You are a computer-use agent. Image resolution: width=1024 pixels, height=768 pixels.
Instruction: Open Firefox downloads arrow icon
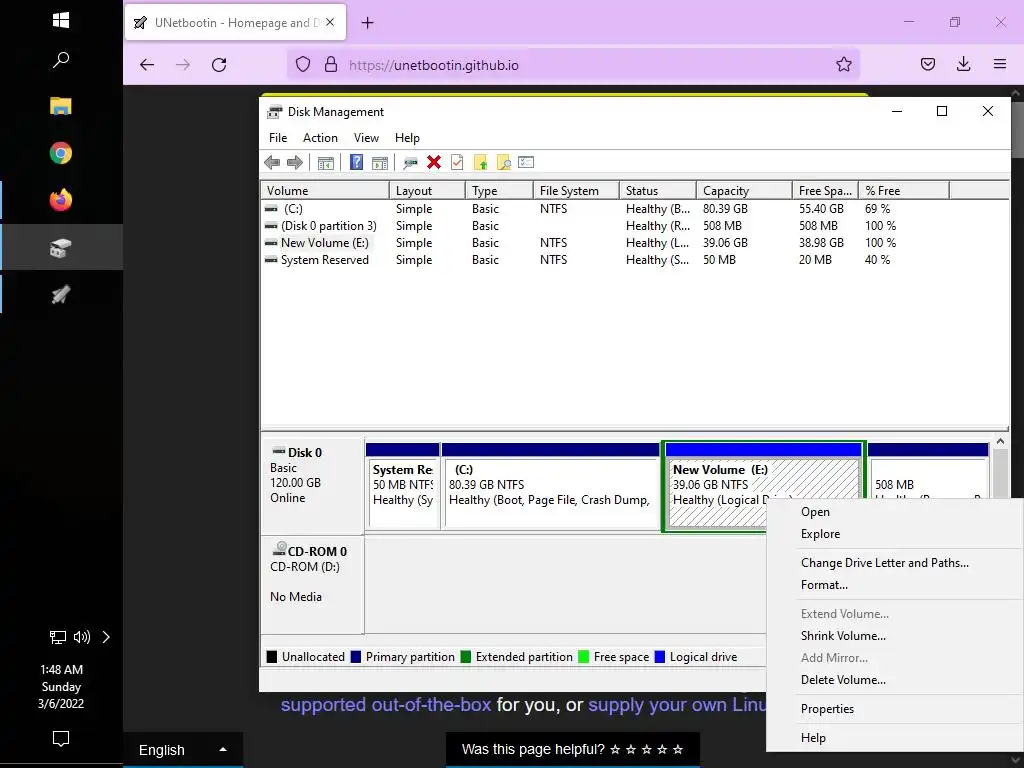tap(963, 64)
